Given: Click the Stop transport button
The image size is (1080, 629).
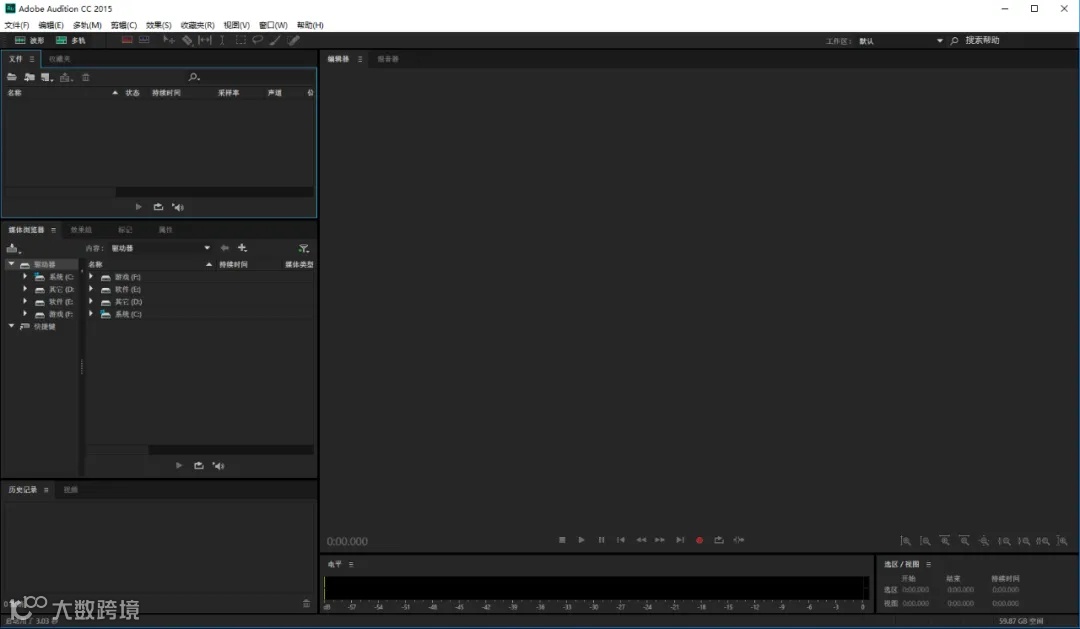Looking at the screenshot, I should click(x=562, y=540).
